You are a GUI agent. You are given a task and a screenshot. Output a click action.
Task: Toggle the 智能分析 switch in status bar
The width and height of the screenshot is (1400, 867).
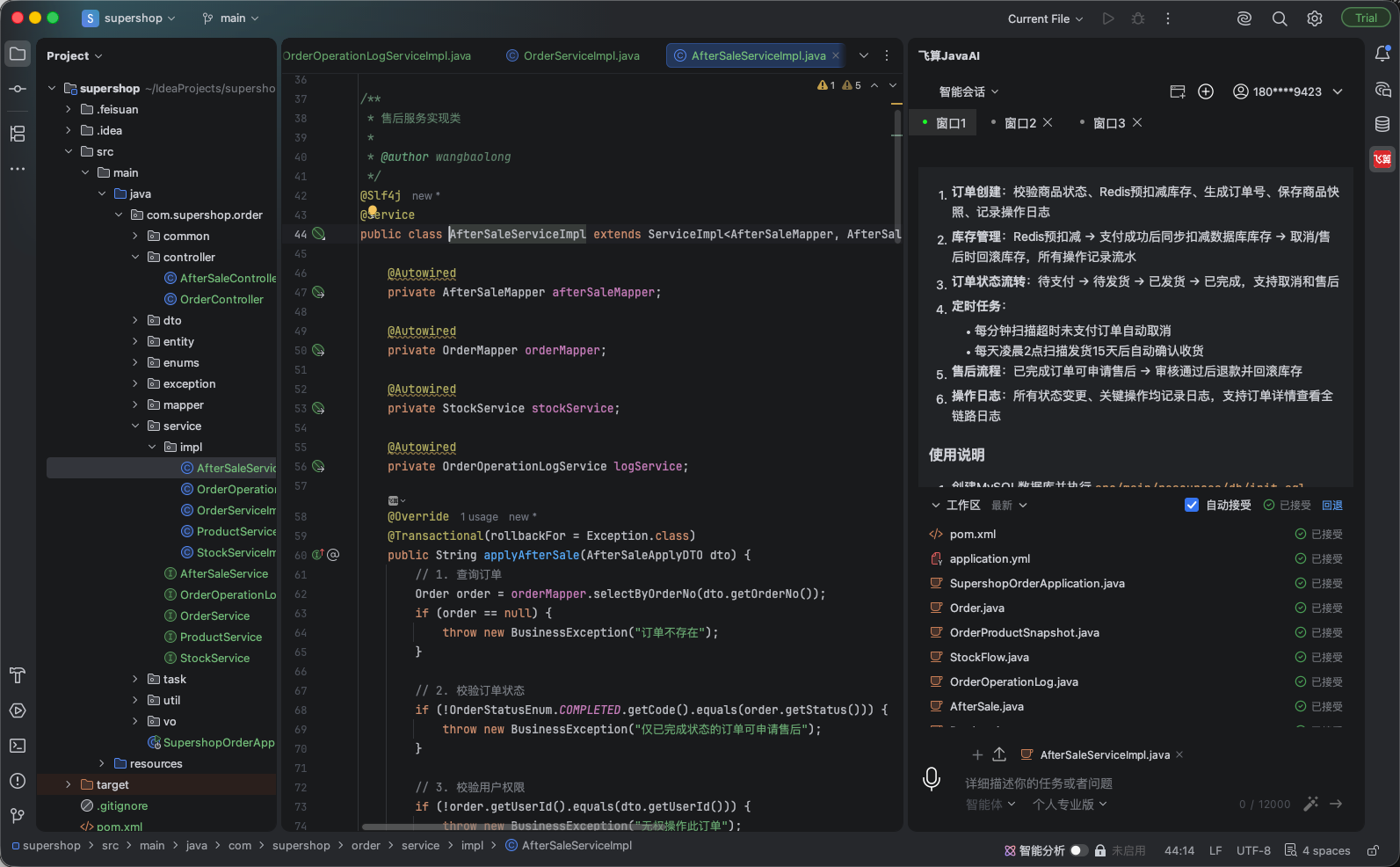[x=1079, y=850]
